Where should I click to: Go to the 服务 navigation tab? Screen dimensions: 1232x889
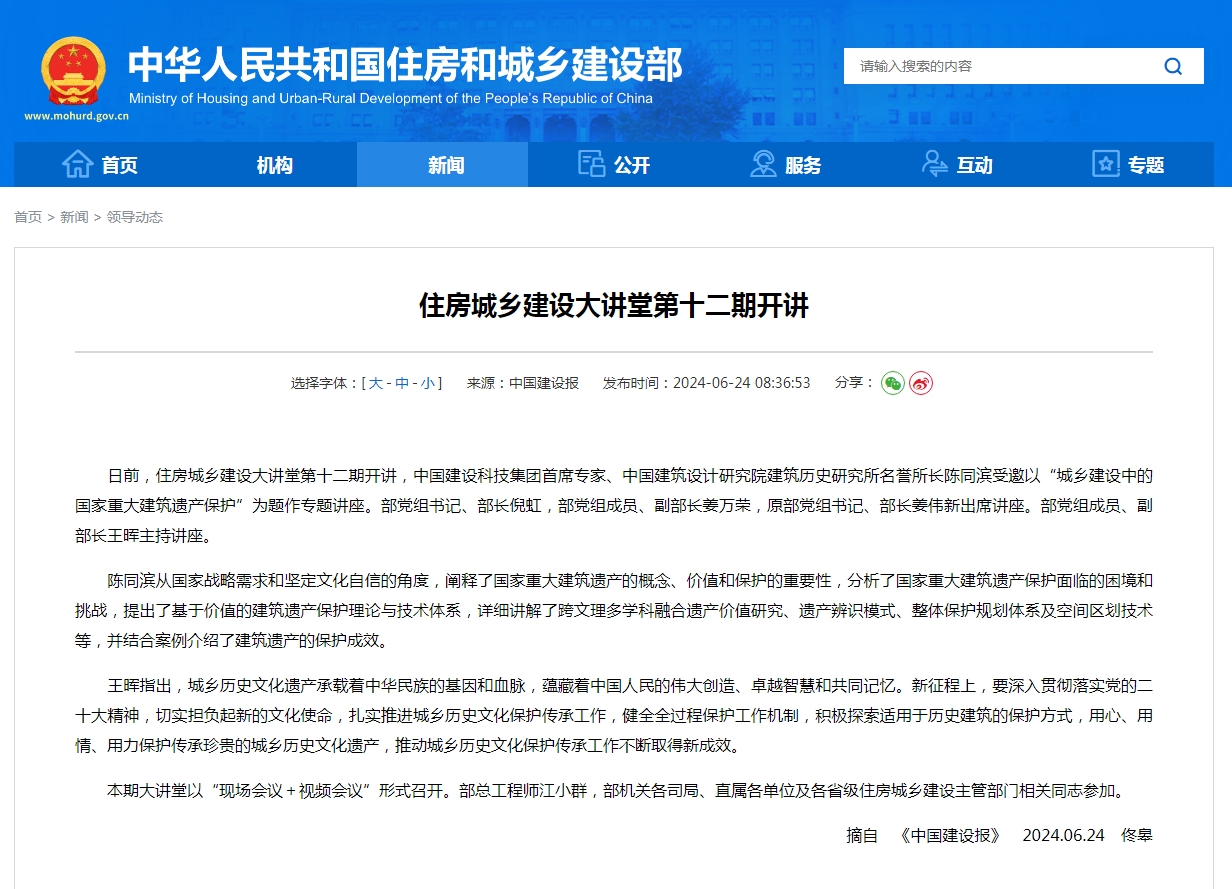point(786,165)
